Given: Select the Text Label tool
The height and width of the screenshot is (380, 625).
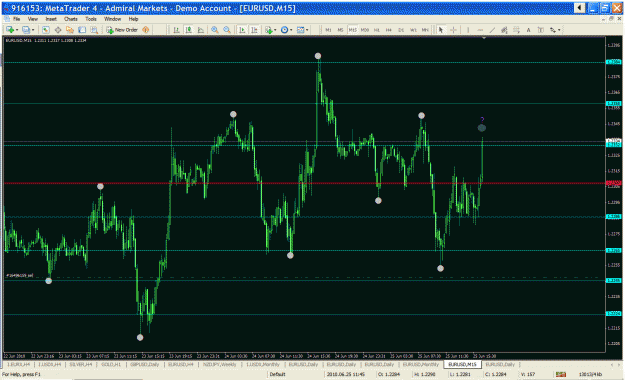Looking at the screenshot, I should point(540,30).
